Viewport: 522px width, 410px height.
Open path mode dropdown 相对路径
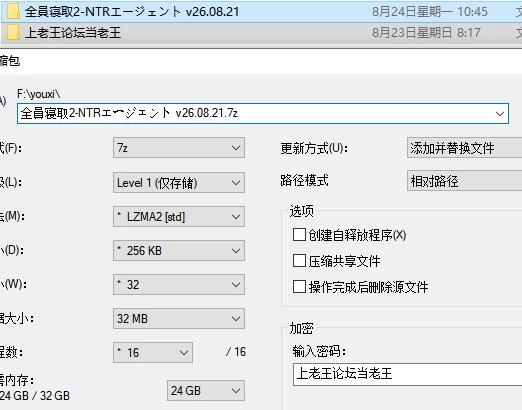(x=464, y=181)
